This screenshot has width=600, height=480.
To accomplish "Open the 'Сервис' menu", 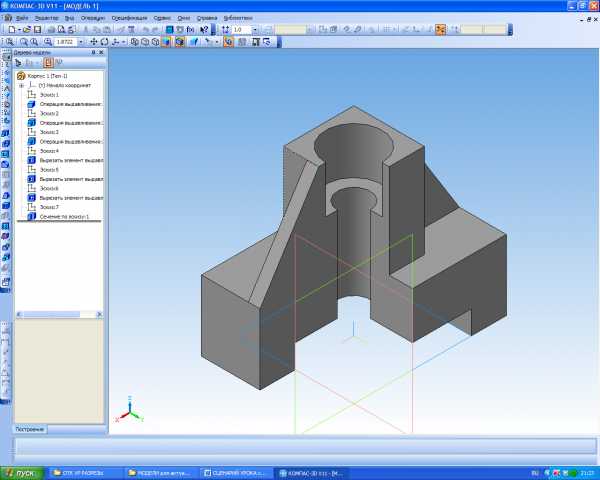I will point(162,18).
